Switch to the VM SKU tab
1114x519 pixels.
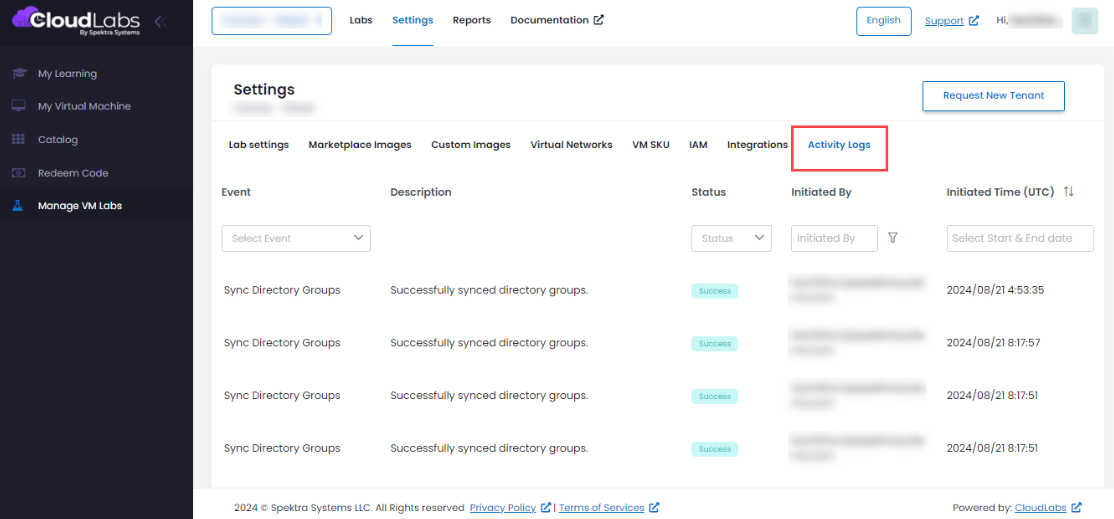[x=651, y=145]
